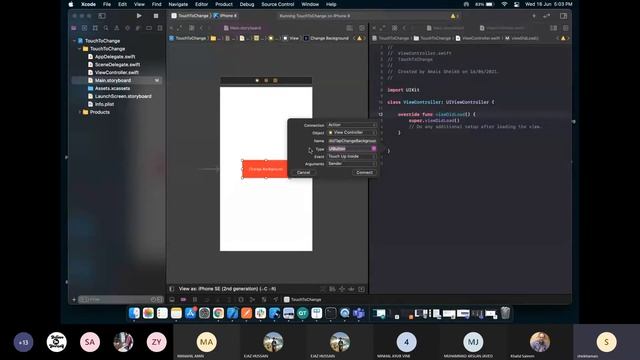Click the library plus button in toolbar
This screenshot has width=640, height=360.
click(x=533, y=16)
